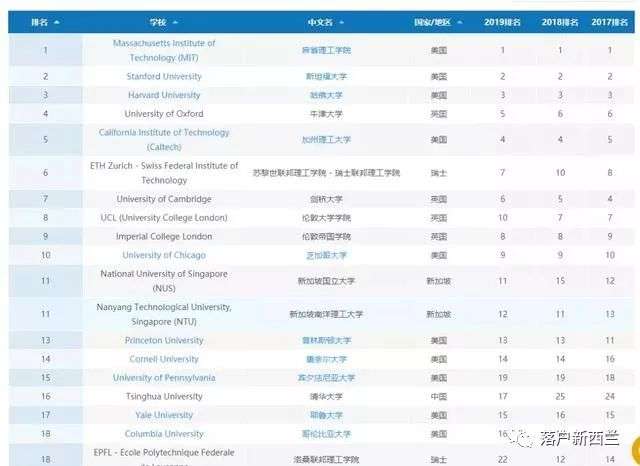Open the Columbia University link
The height and width of the screenshot is (466, 640).
[x=164, y=434]
